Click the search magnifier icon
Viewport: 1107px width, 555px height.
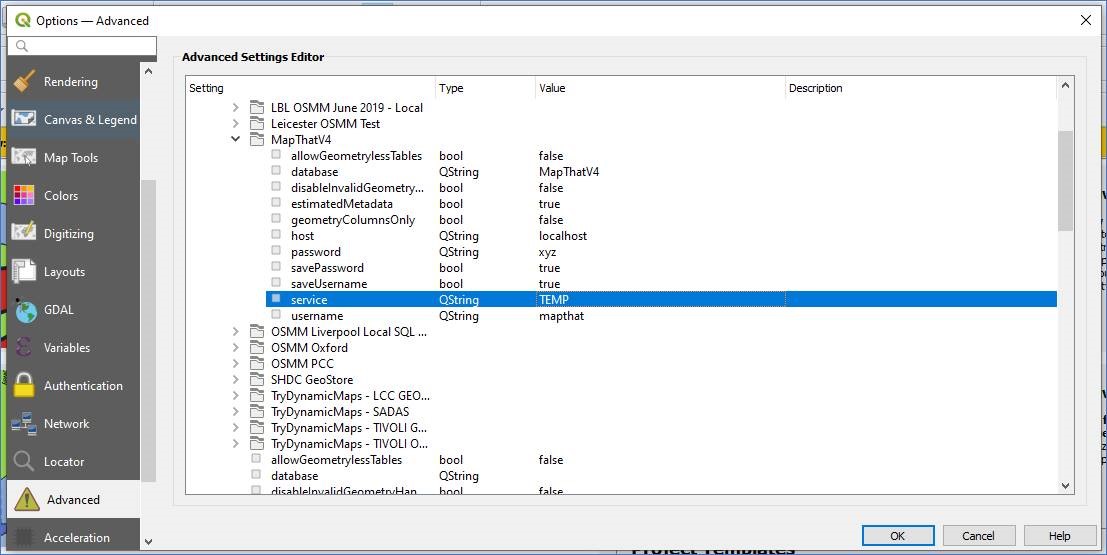coord(22,46)
